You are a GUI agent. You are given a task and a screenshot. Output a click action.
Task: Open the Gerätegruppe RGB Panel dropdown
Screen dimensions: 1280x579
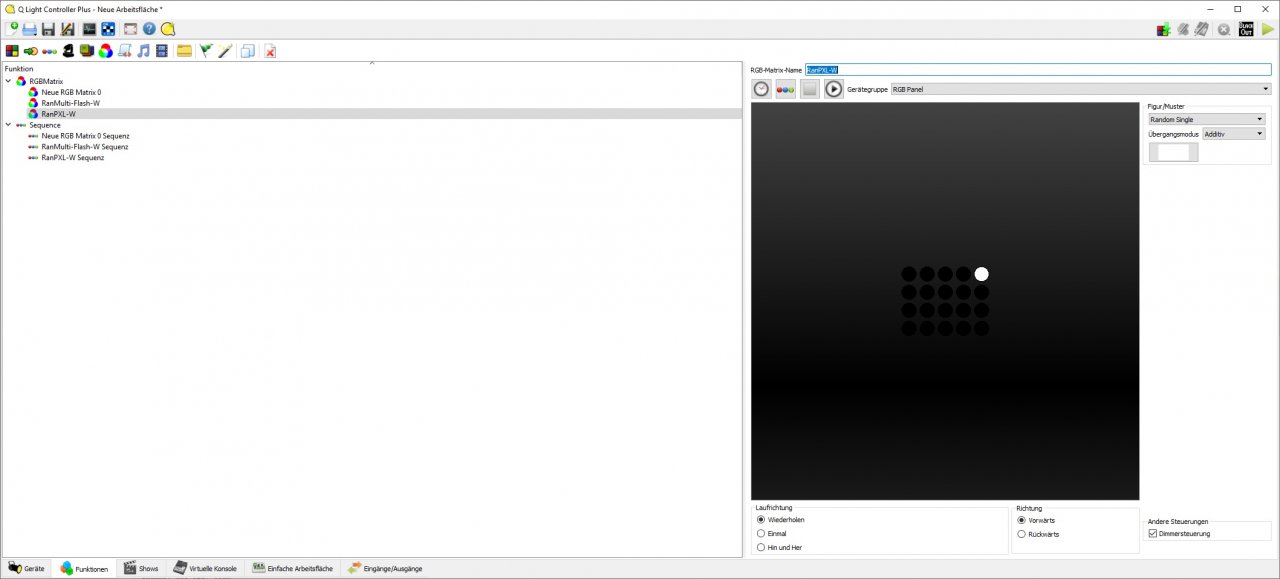tap(1080, 89)
